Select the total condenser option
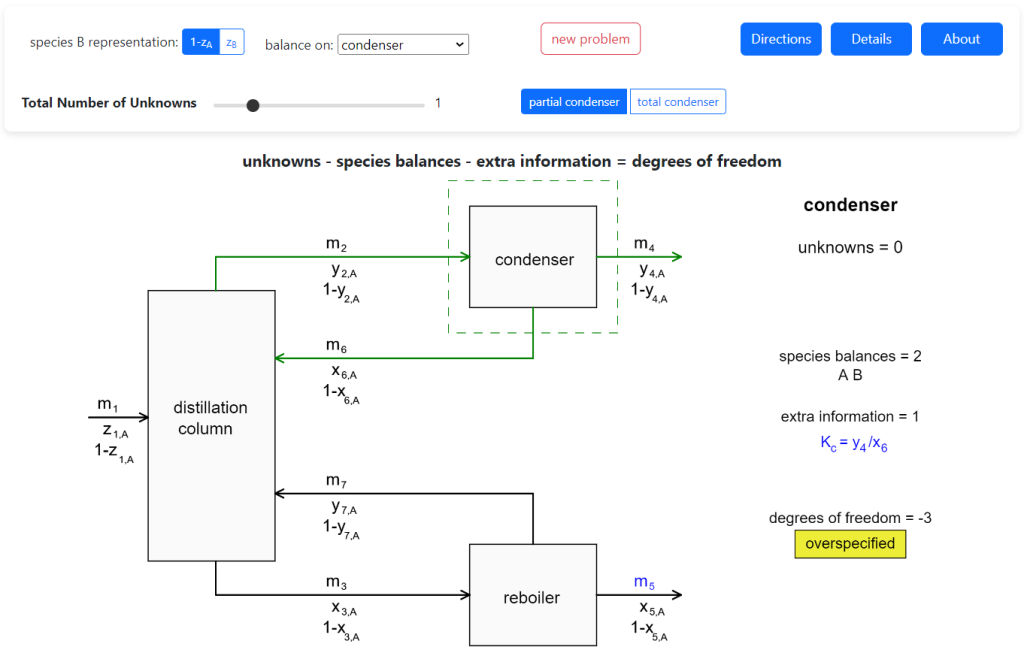The height and width of the screenshot is (668, 1024). pyautogui.click(x=678, y=102)
